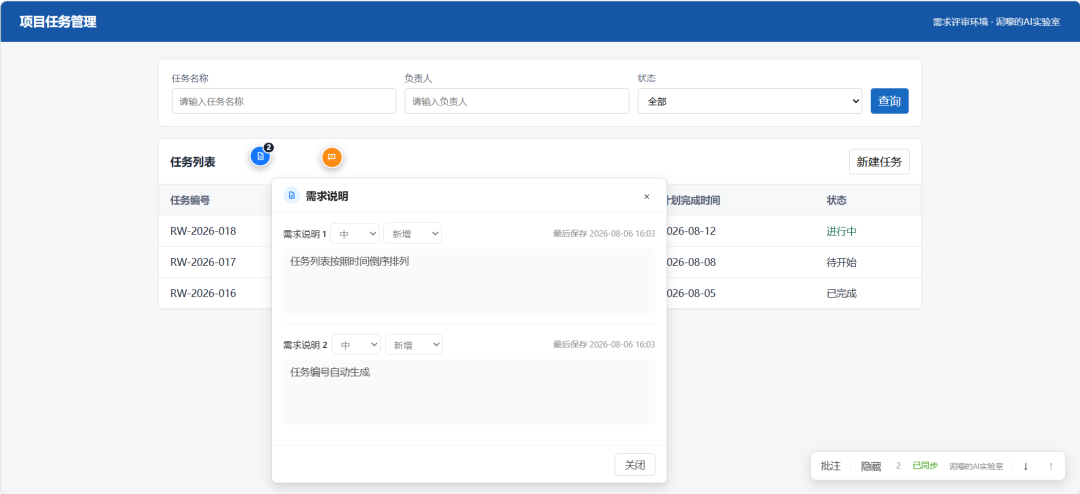Screen dimensions: 1080x494
Task: Click the 负责人 input field
Action: click(x=517, y=101)
